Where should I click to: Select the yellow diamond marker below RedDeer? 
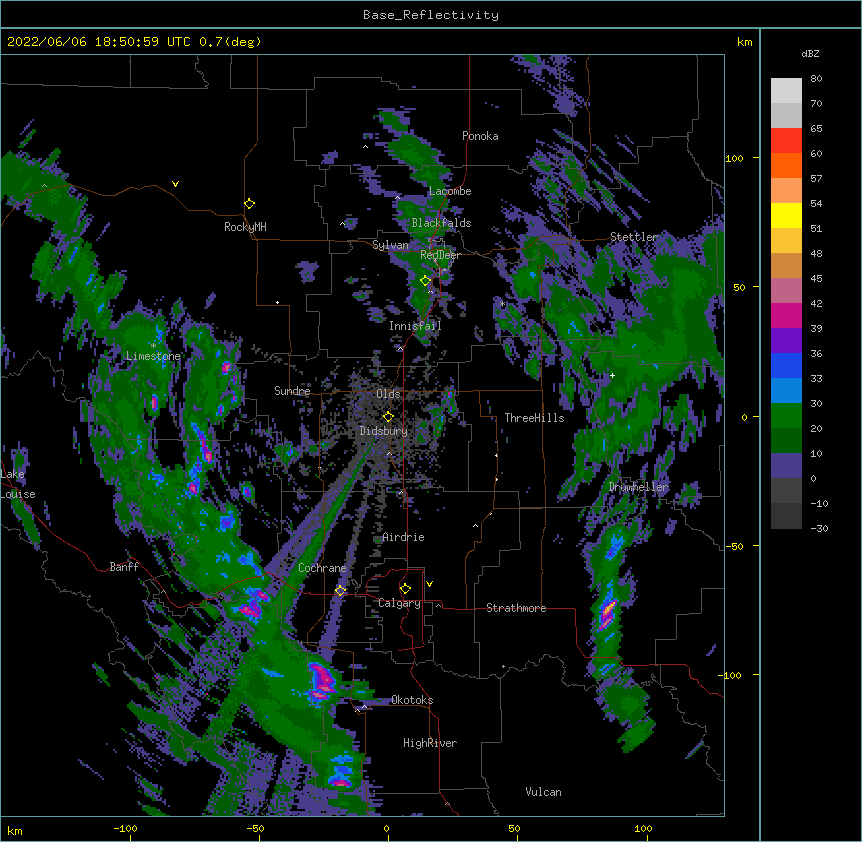tap(425, 281)
